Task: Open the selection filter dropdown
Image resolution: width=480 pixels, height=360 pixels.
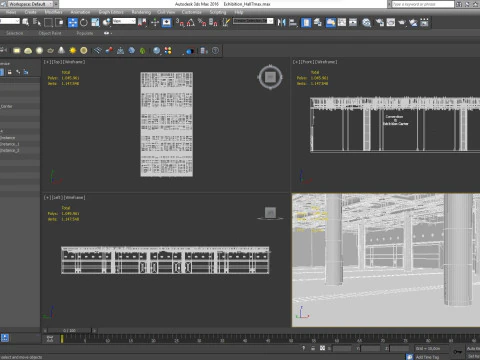Action: (10, 21)
